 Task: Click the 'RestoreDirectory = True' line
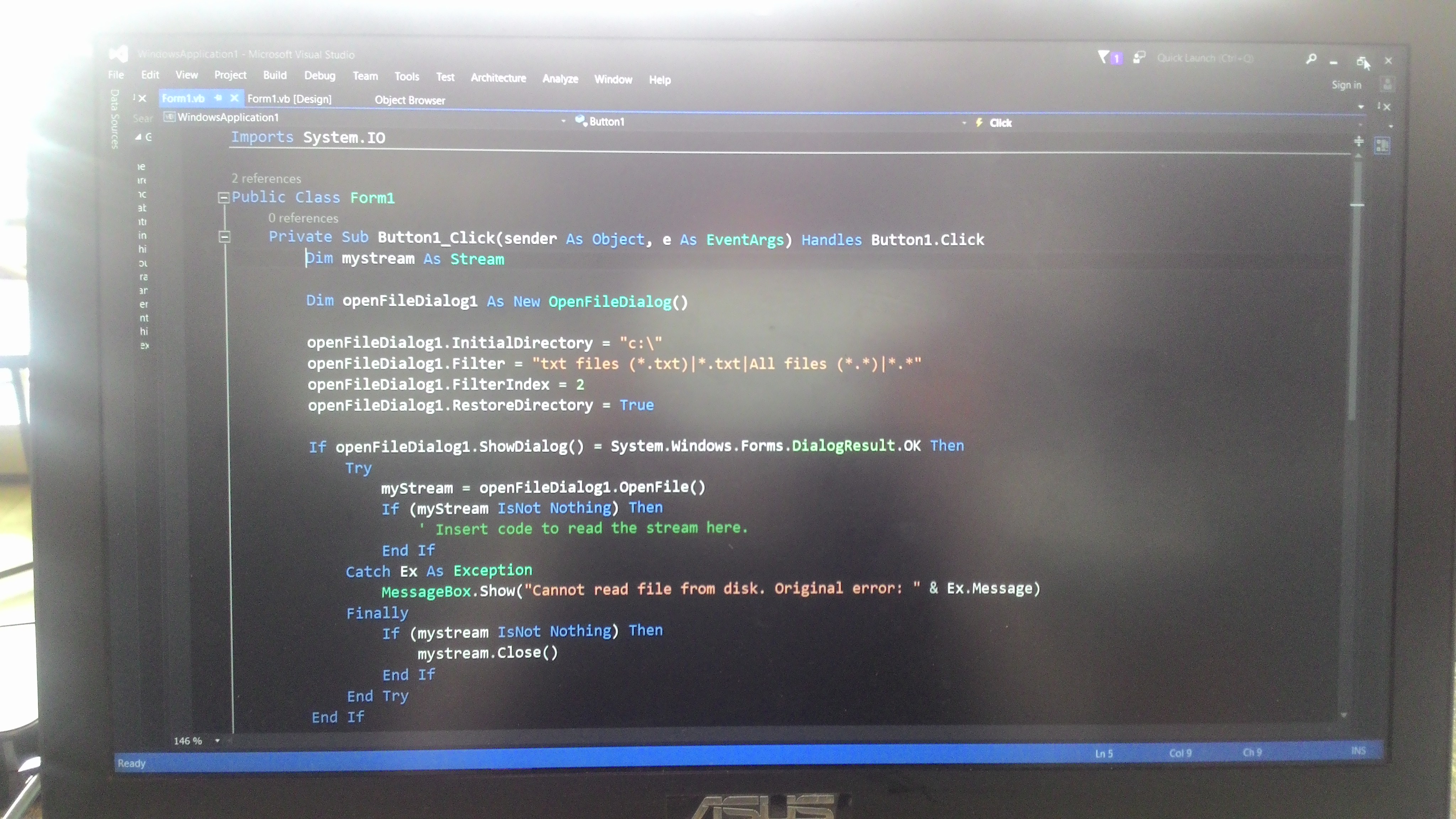coord(481,405)
